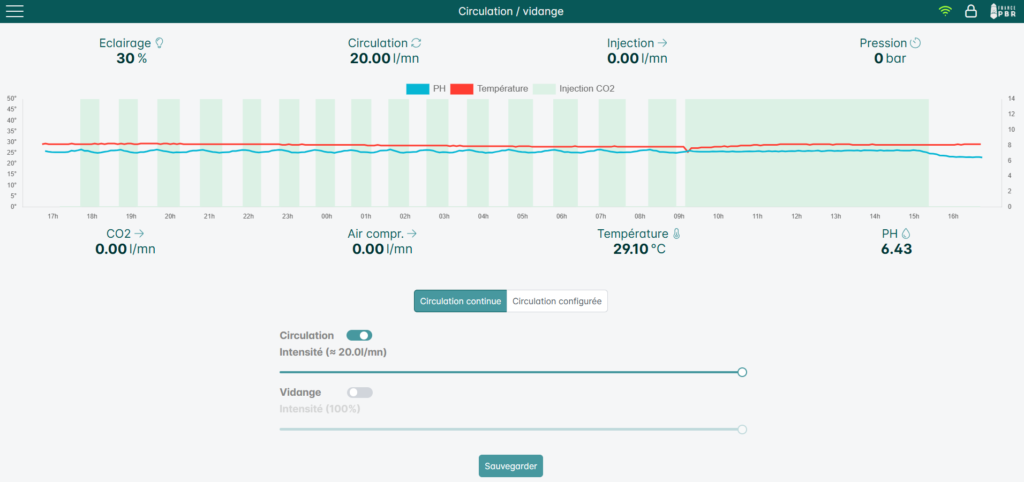
Task: Click the Sauvegarder button
Action: tap(511, 466)
